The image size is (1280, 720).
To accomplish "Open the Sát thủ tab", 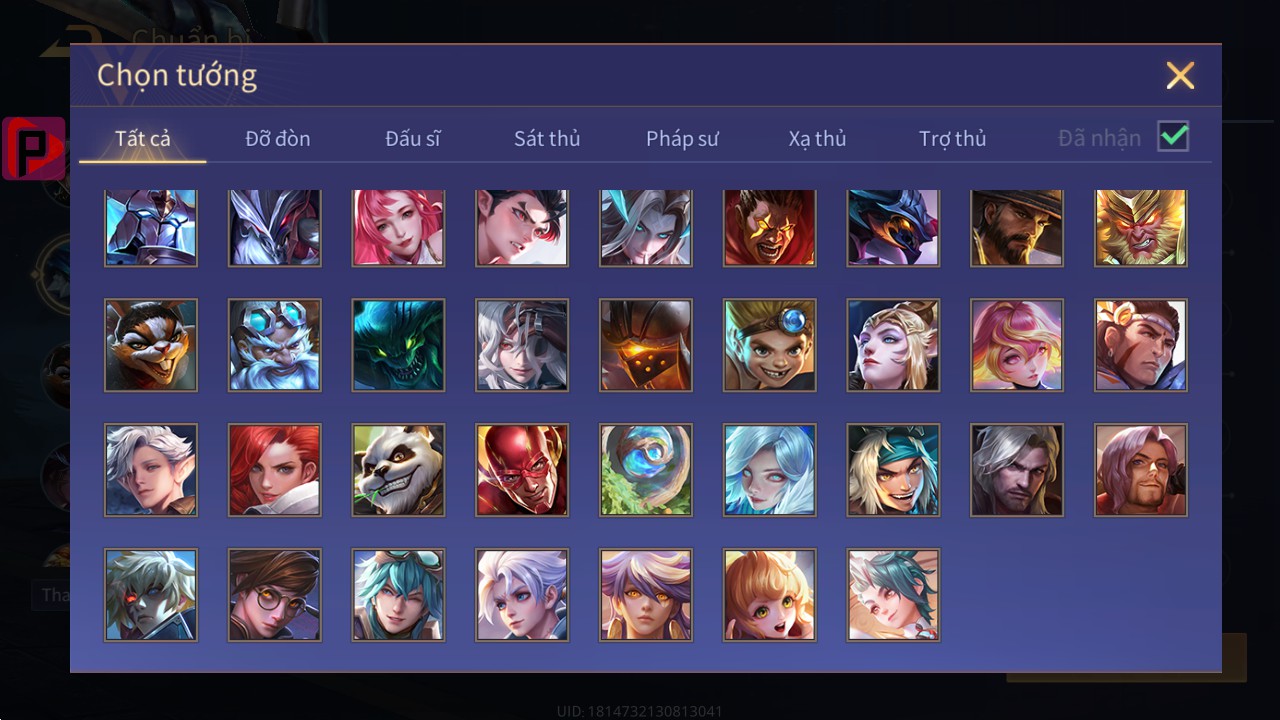I will pos(547,139).
